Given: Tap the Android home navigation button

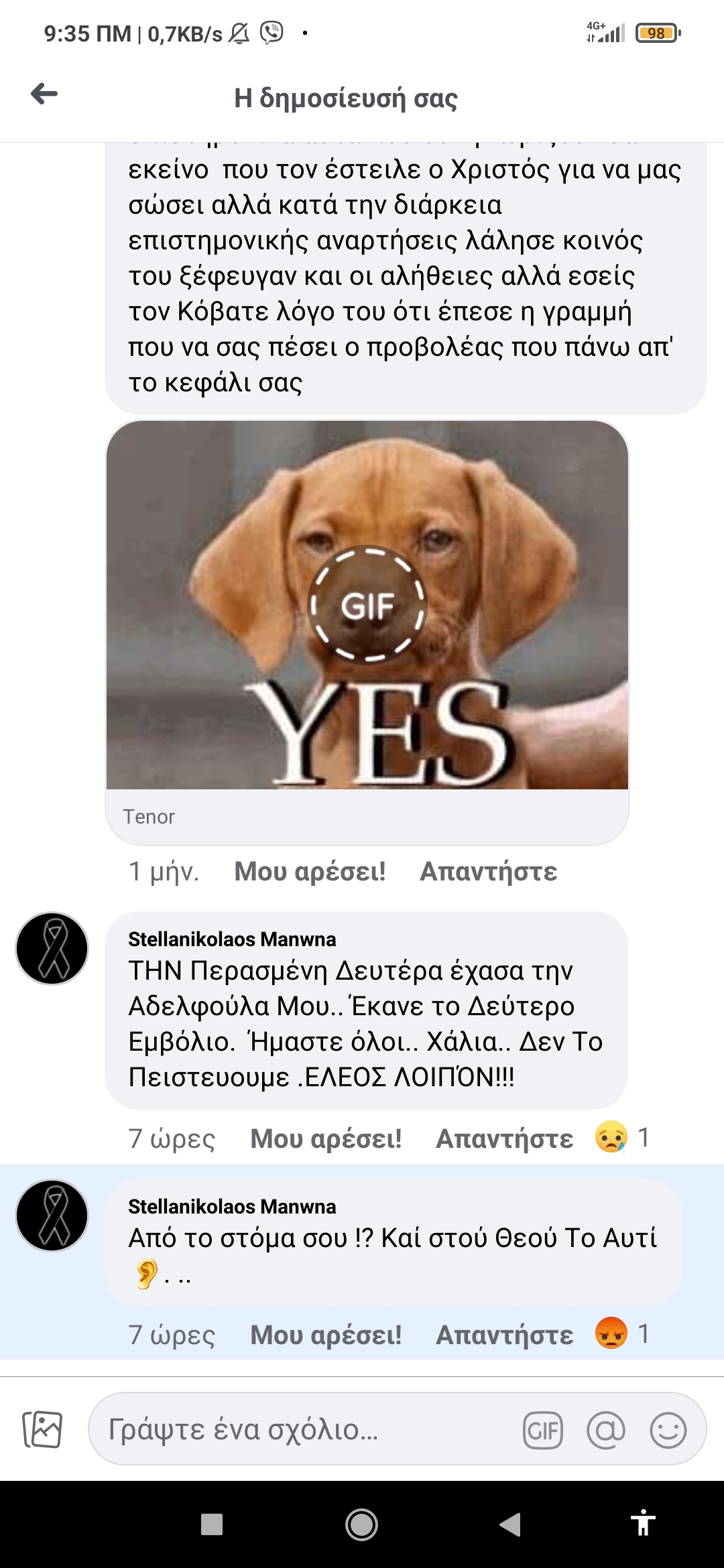Looking at the screenshot, I should tap(361, 1524).
